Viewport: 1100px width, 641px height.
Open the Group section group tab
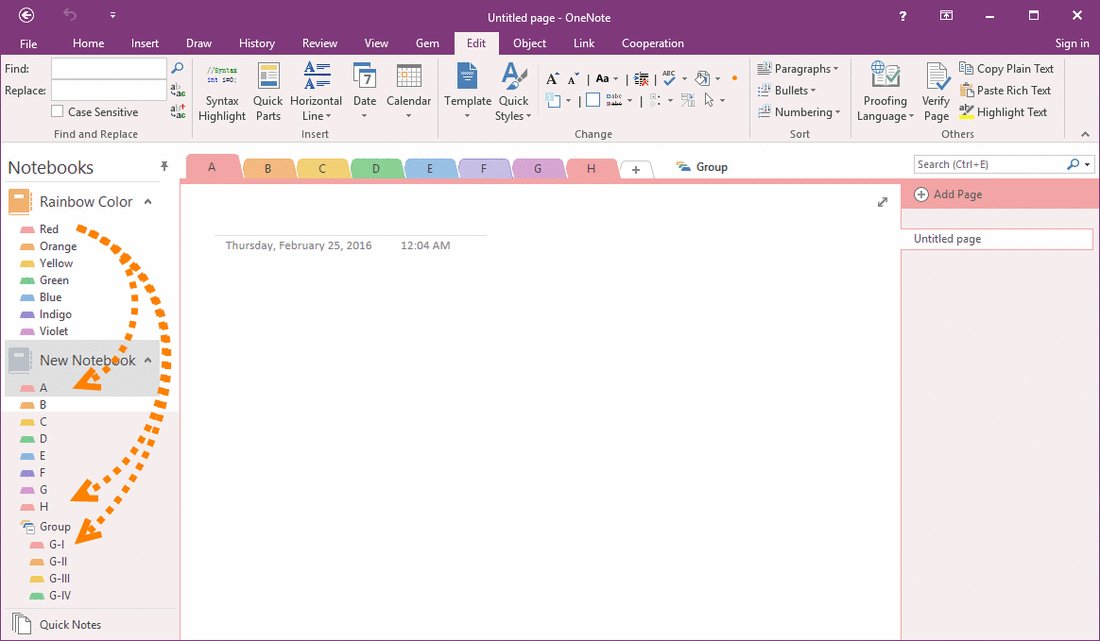click(702, 167)
